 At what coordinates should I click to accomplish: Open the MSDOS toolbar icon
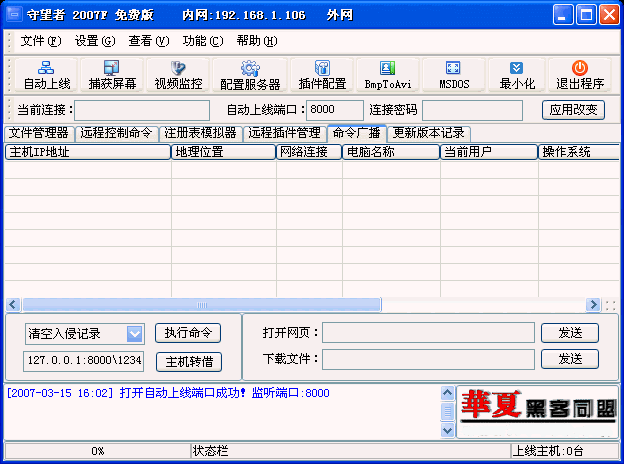tap(453, 76)
